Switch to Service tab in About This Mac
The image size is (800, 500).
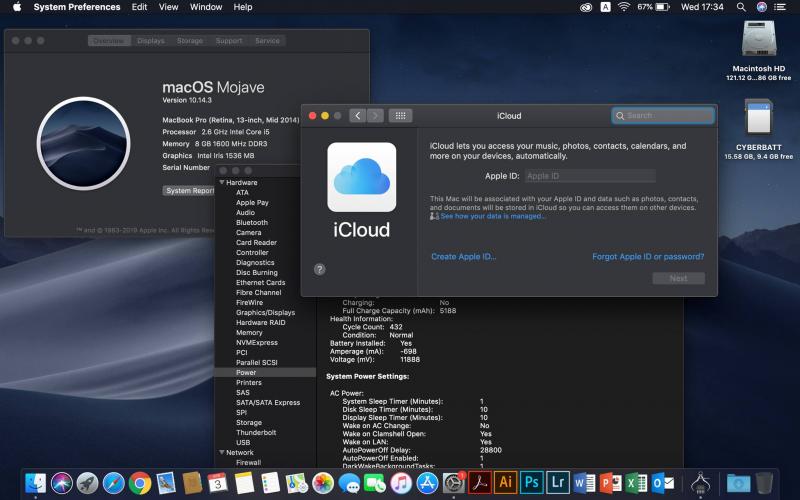(x=267, y=41)
